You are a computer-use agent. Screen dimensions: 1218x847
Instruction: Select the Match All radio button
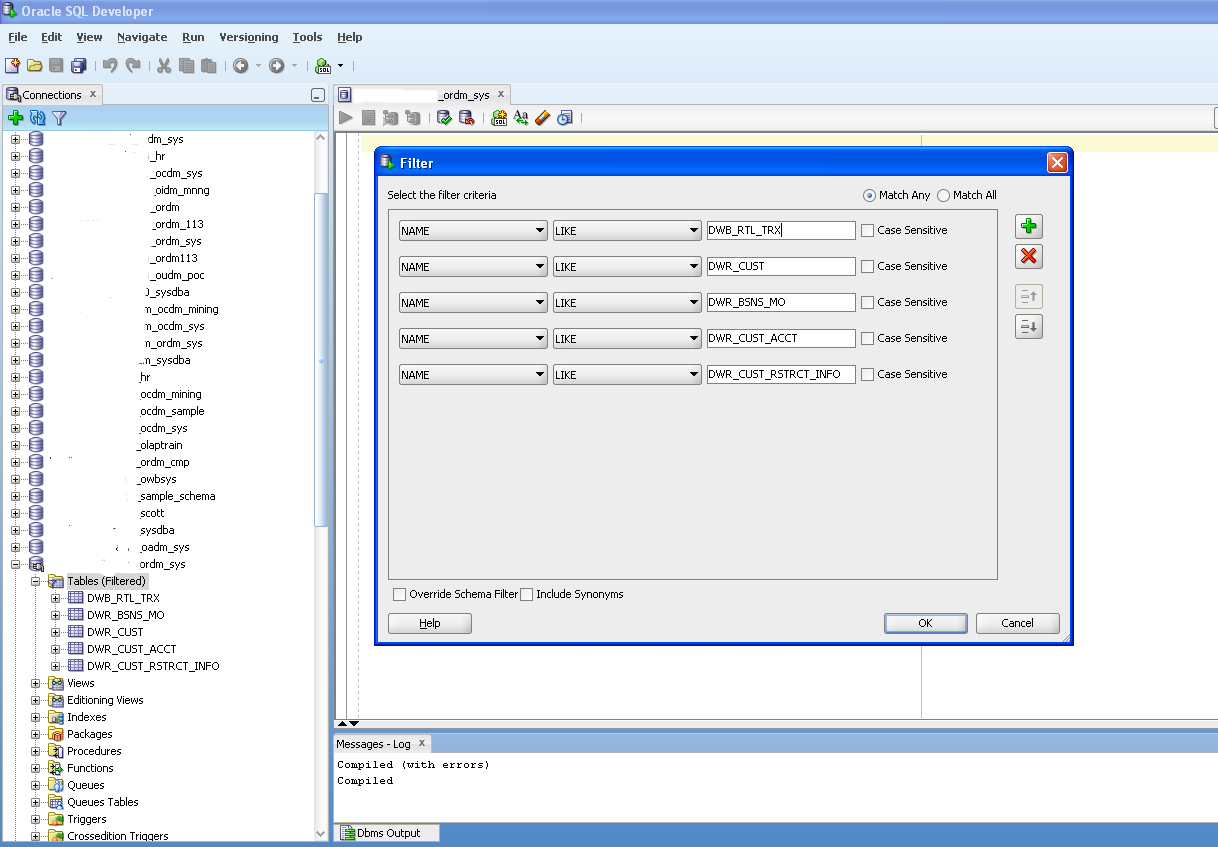click(x=944, y=196)
